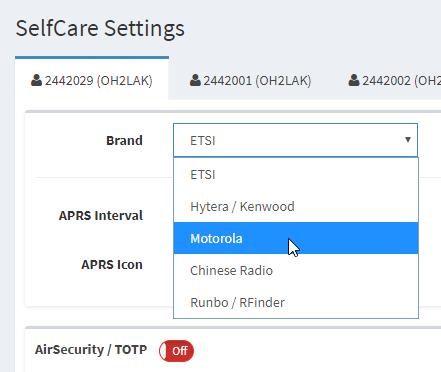Viewport: 441px width, 372px height.
Task: Click the APRS Icon label
Action: click(112, 264)
